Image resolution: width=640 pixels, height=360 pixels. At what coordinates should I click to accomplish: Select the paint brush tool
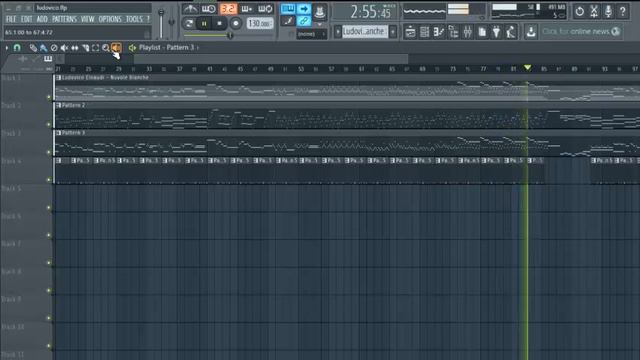click(43, 48)
